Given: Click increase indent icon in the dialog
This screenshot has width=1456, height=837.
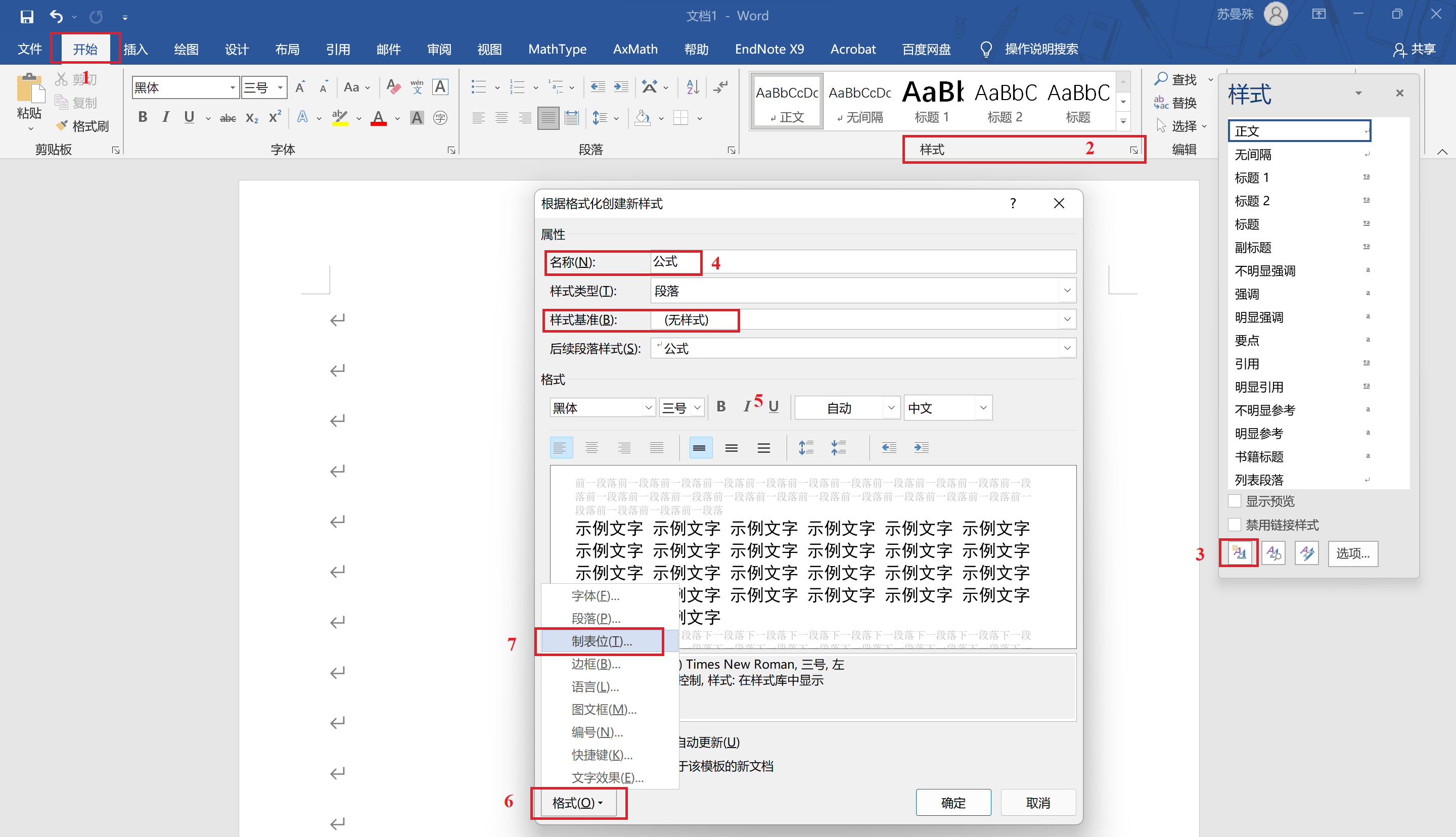Looking at the screenshot, I should click(x=921, y=447).
